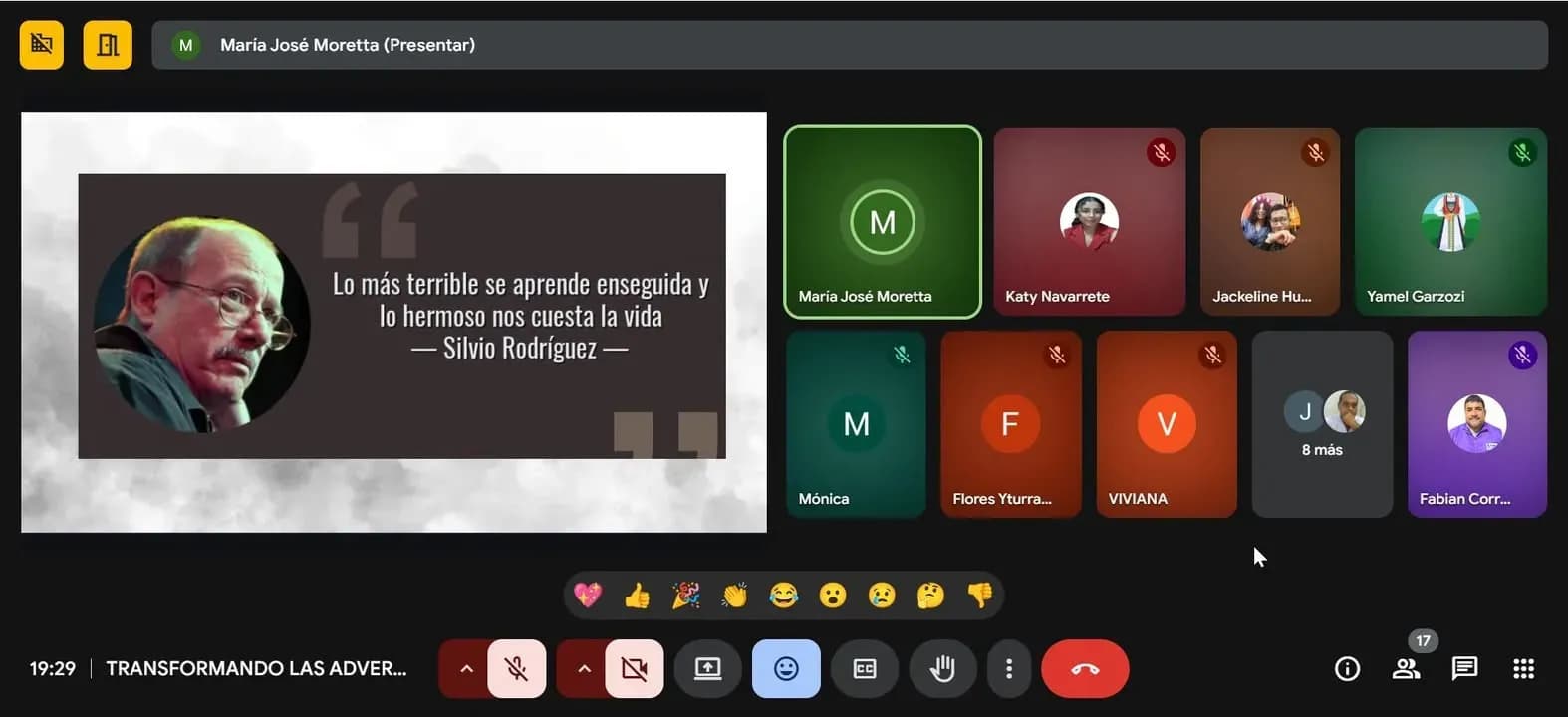Show the participants list people icon

1406,669
